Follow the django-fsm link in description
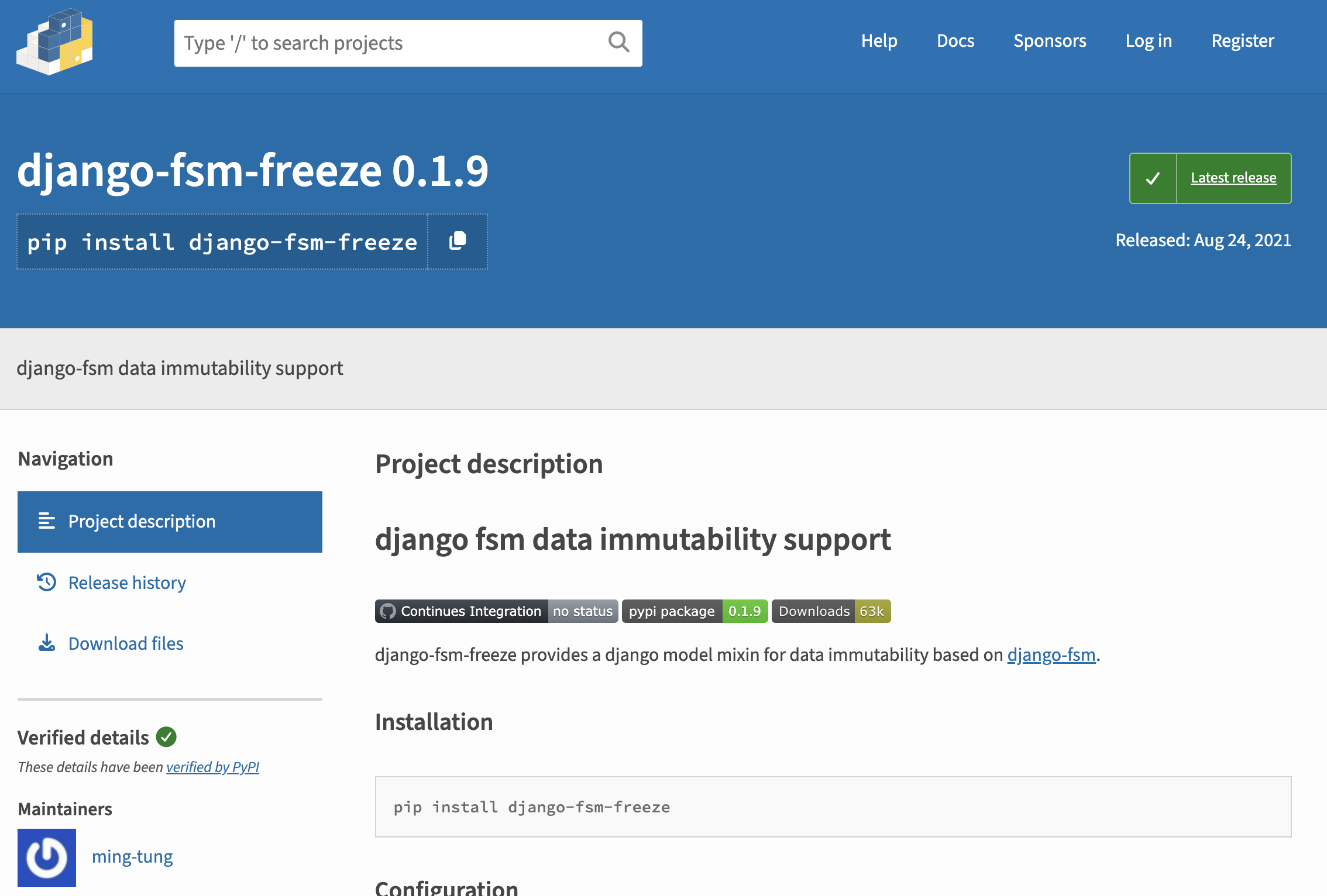The height and width of the screenshot is (896, 1327). pyautogui.click(x=1051, y=654)
